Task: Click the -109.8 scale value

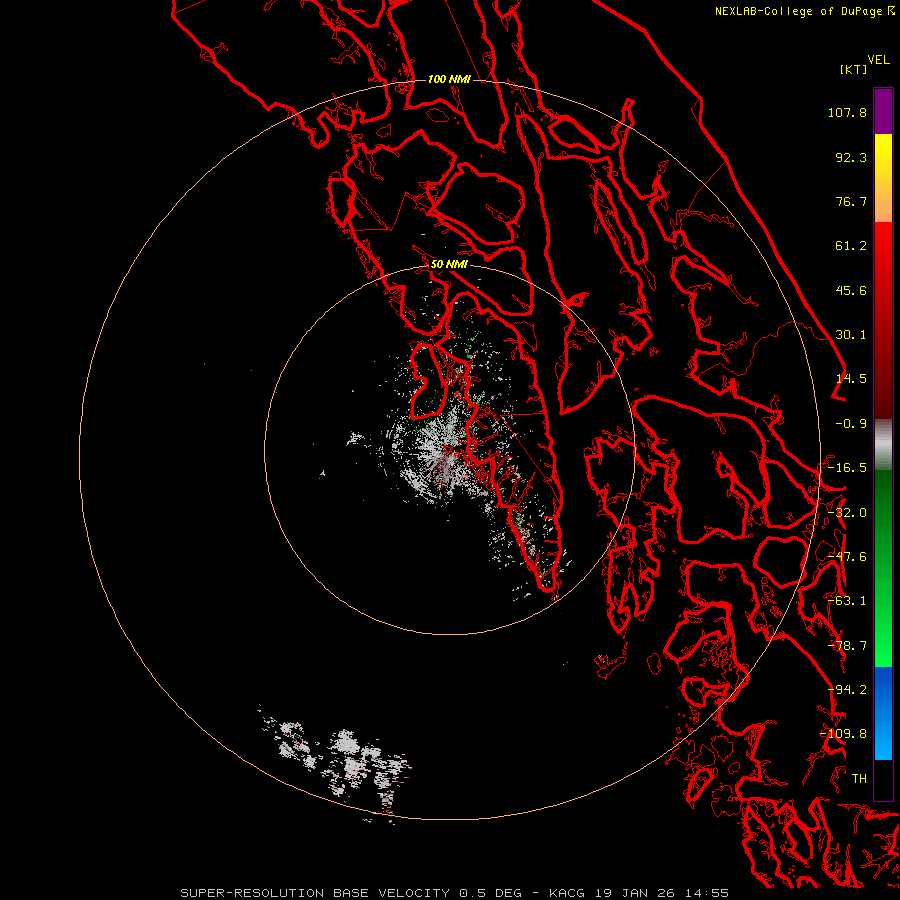Action: [x=844, y=734]
